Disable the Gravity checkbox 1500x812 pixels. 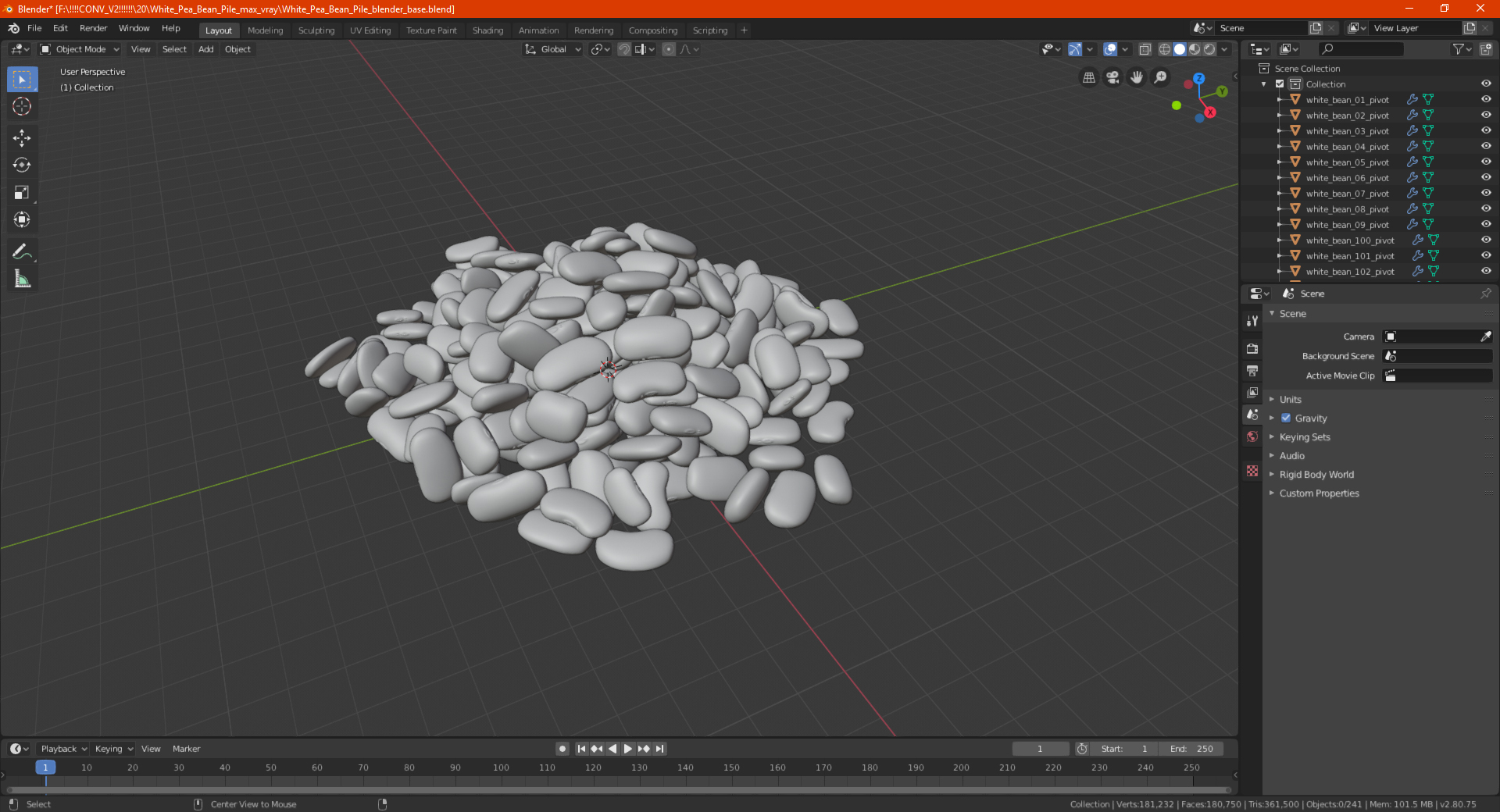[x=1286, y=418]
